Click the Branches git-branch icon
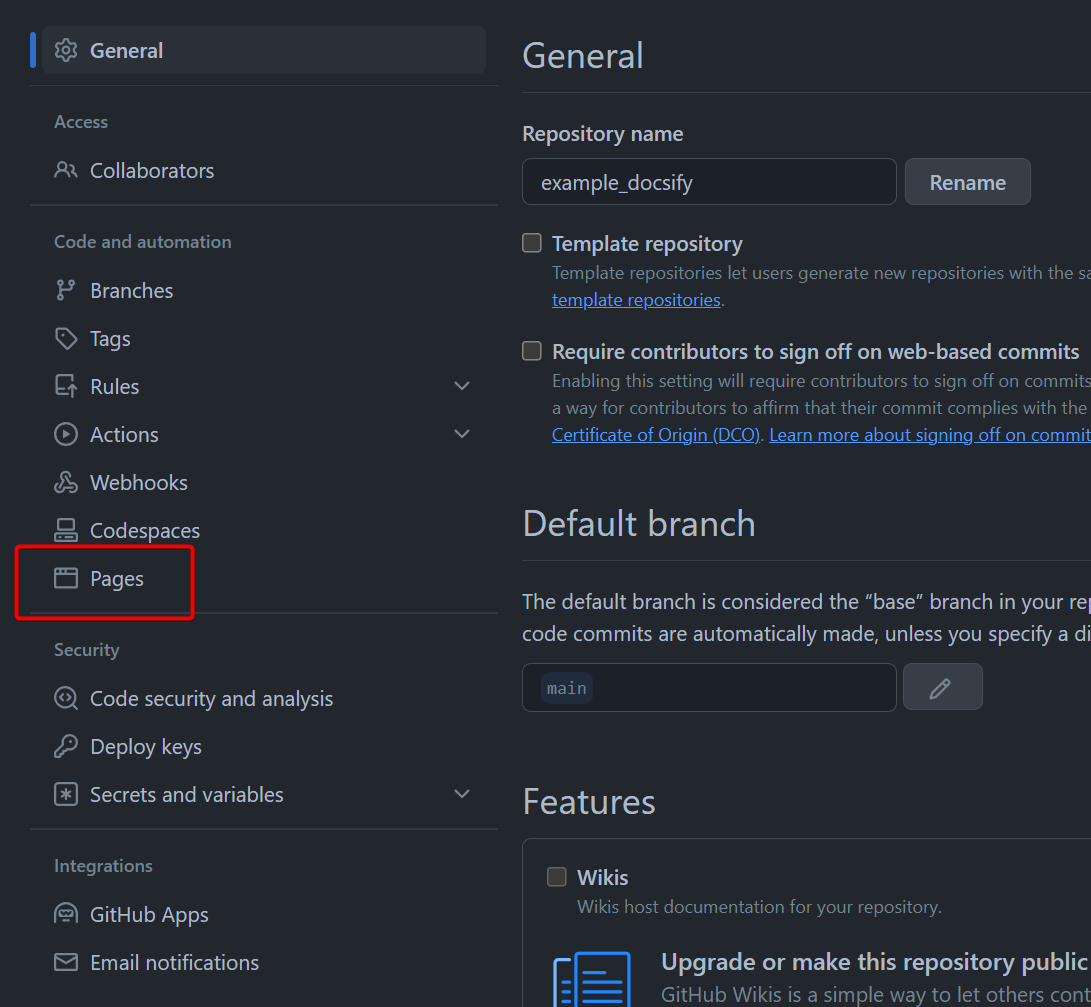 tap(66, 290)
